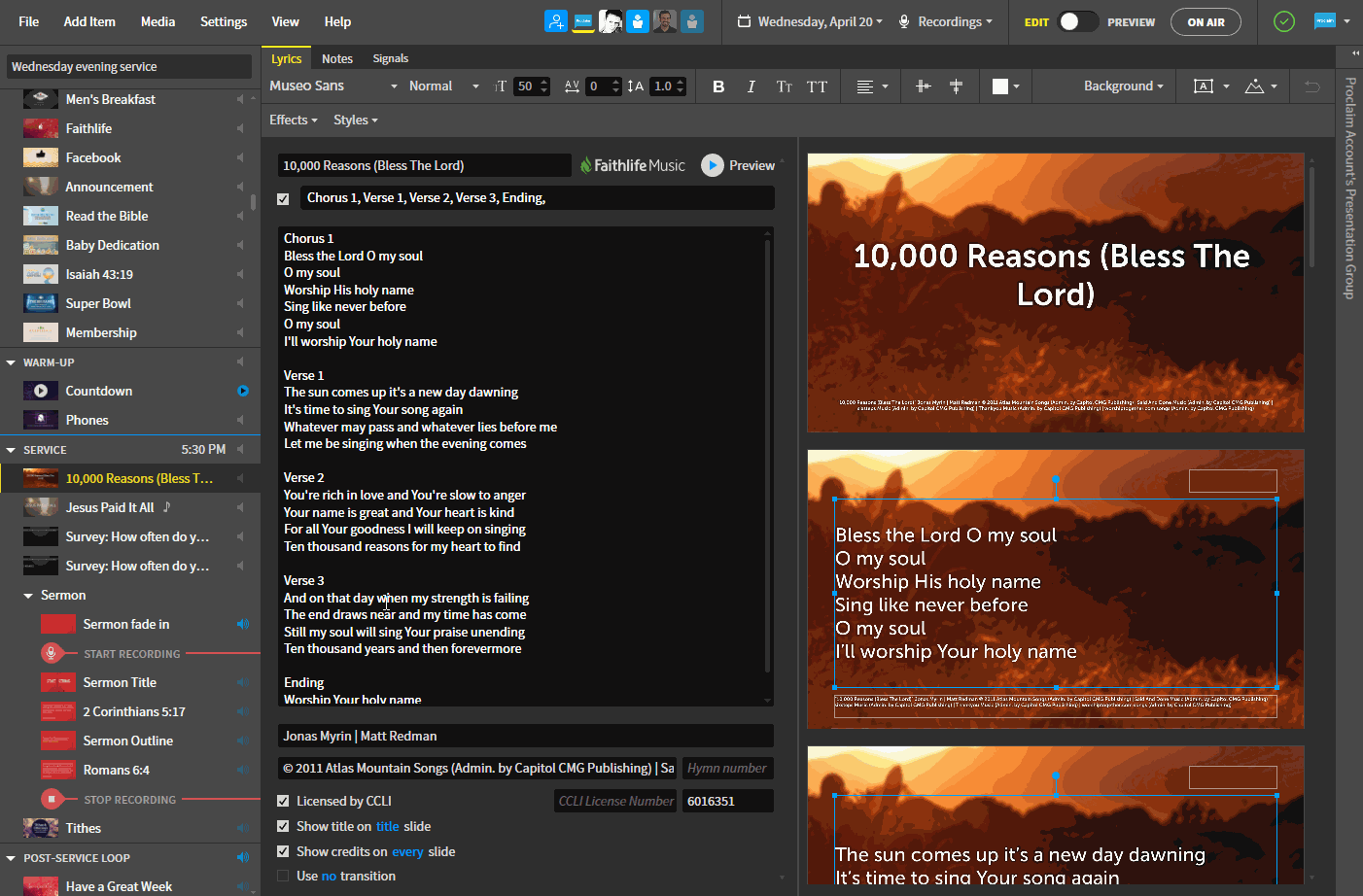Viewport: 1363px width, 896px height.
Task: Switch to the Notes tab
Action: (x=337, y=58)
